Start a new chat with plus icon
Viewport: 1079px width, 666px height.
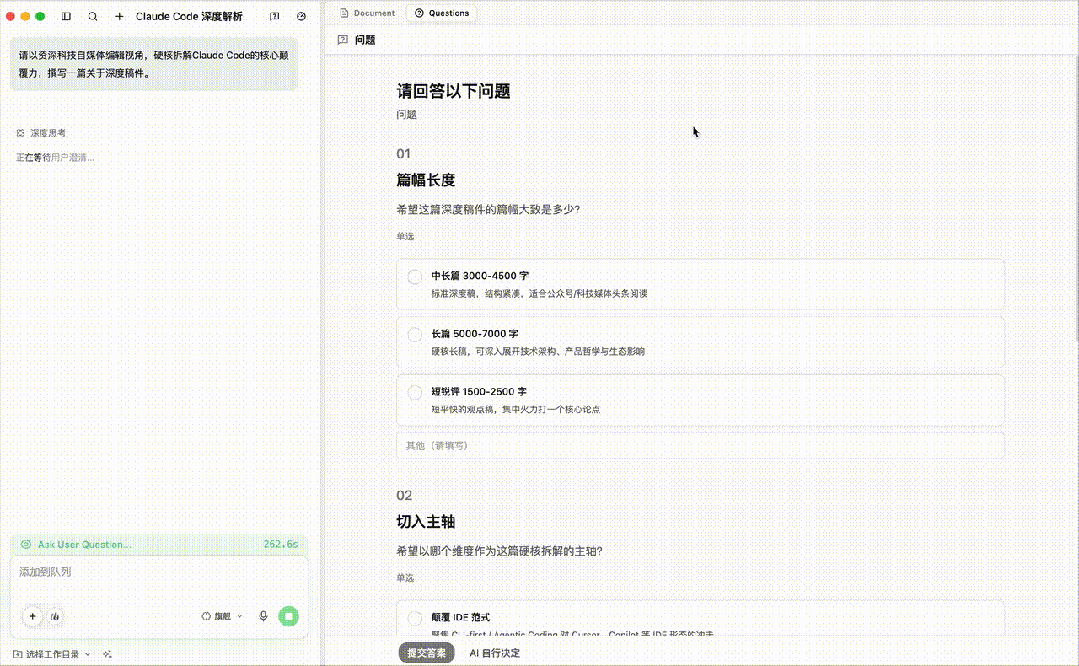click(x=119, y=16)
